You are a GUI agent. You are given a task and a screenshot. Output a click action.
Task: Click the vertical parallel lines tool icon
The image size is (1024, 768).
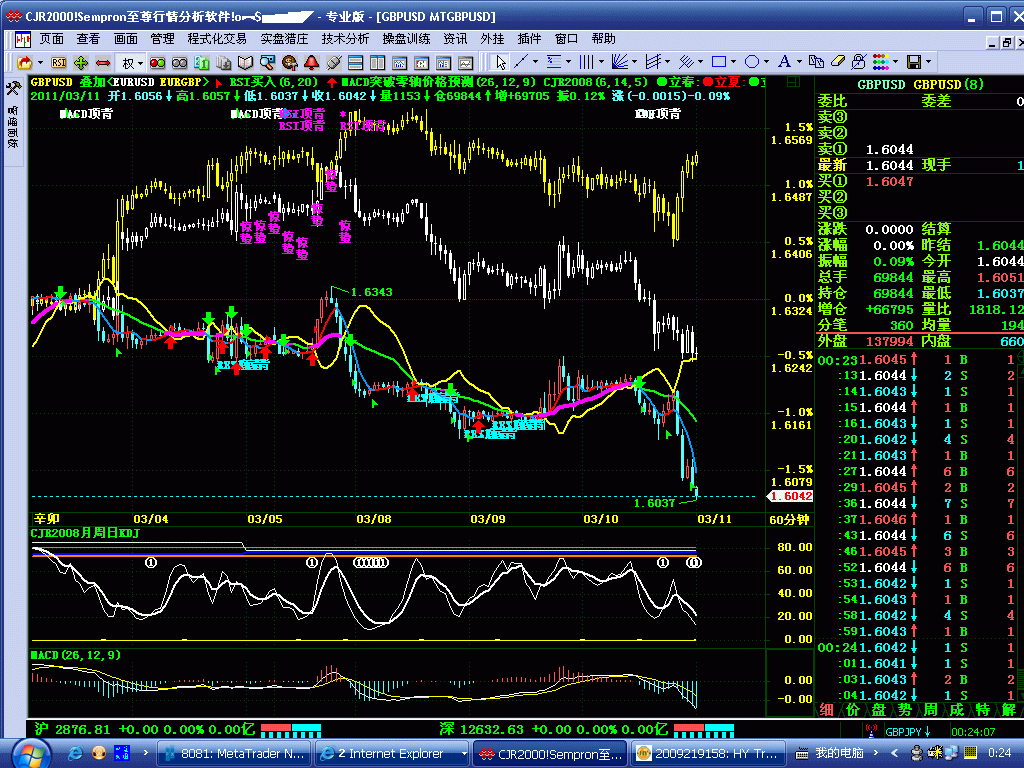pos(586,62)
